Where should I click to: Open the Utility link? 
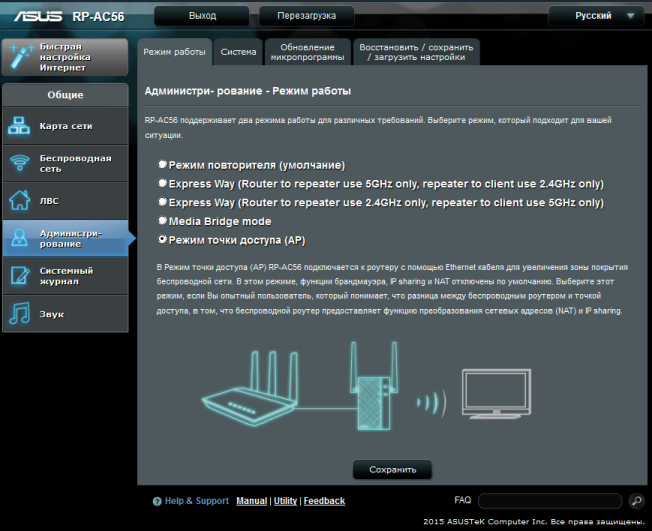point(285,501)
